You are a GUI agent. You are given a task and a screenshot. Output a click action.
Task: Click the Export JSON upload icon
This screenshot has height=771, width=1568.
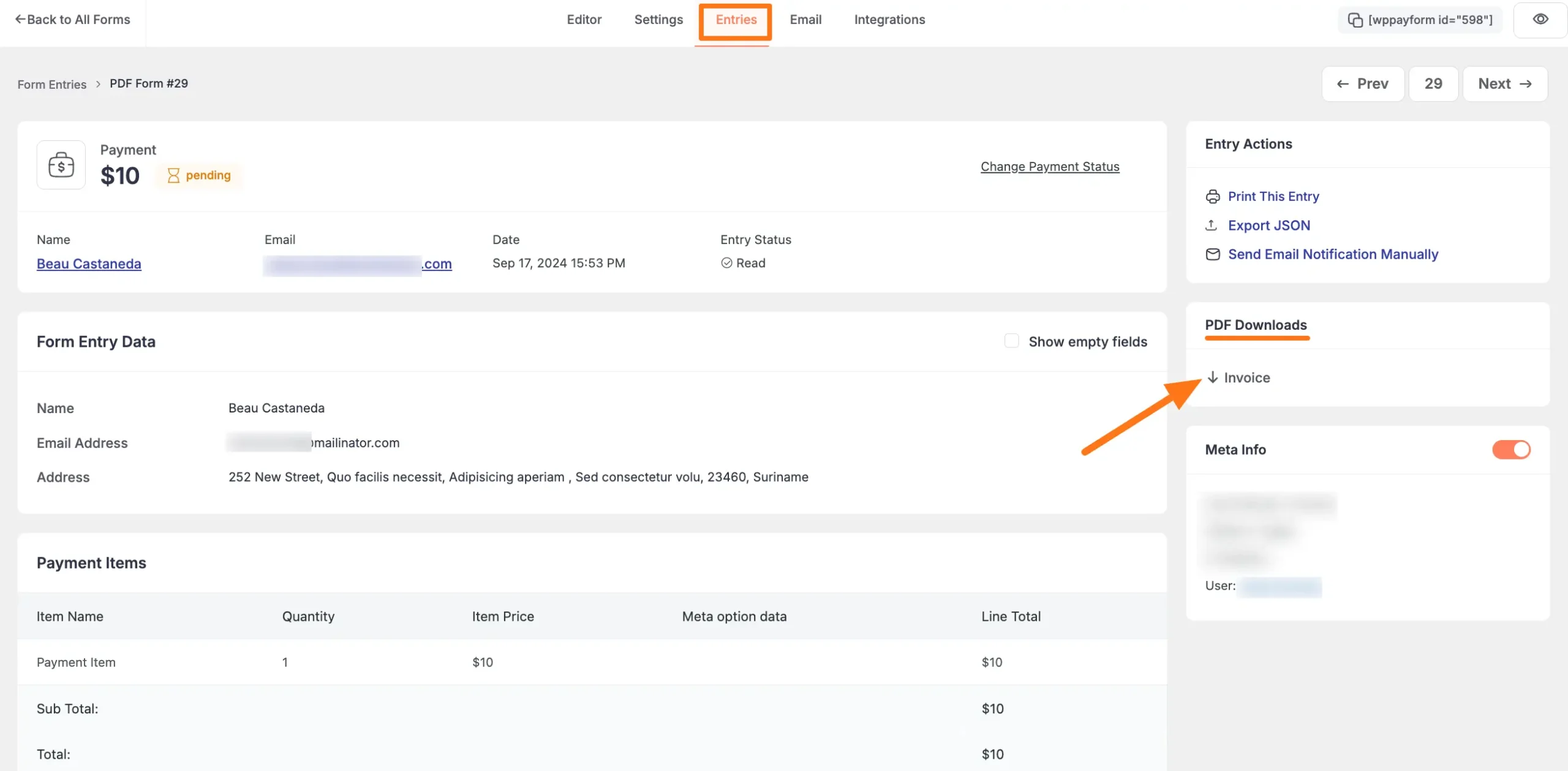(1211, 226)
